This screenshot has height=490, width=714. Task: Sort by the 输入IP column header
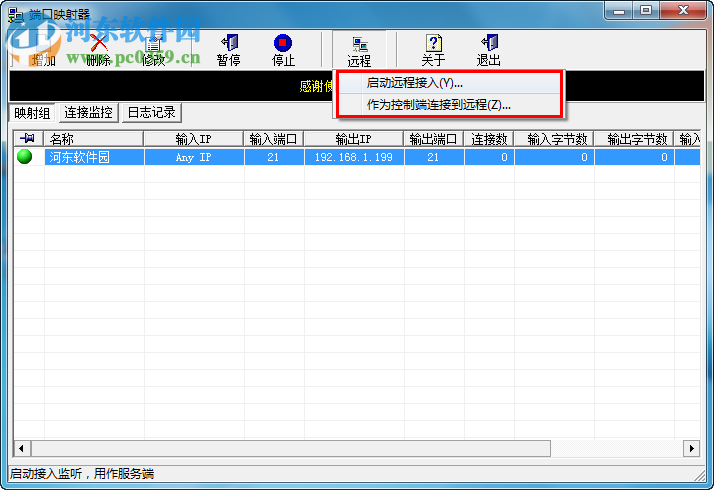194,139
